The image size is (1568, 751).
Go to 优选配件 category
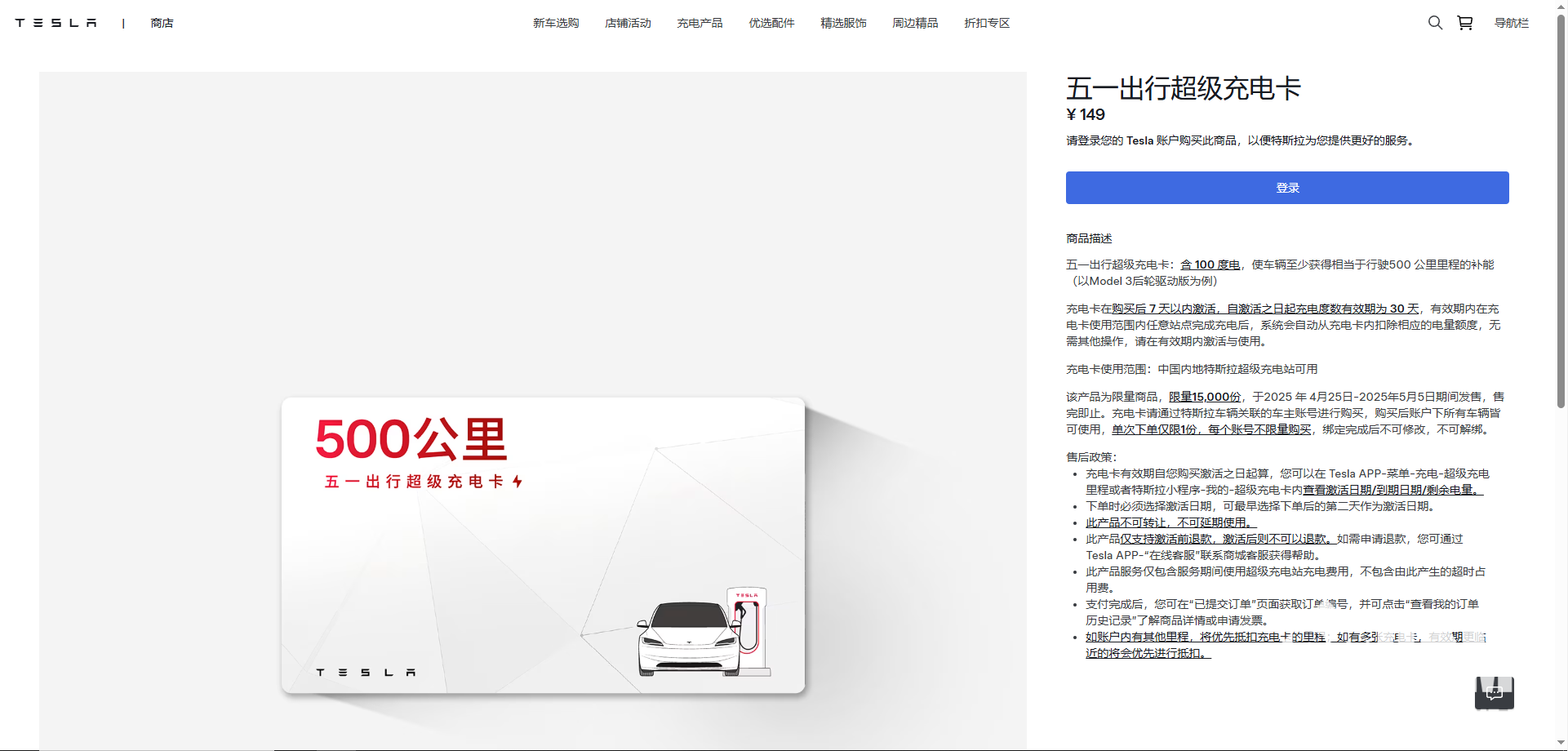(x=771, y=23)
